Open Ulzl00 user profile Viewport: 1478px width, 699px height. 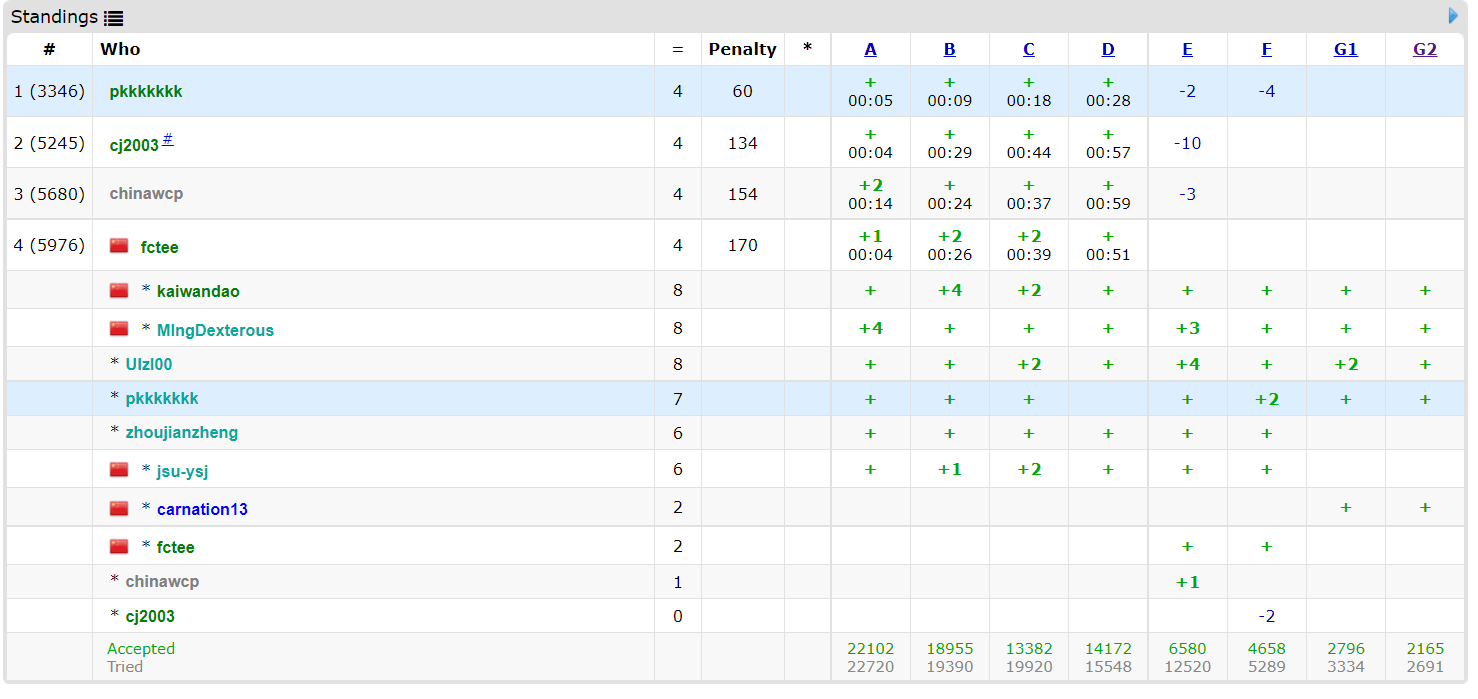pos(149,364)
